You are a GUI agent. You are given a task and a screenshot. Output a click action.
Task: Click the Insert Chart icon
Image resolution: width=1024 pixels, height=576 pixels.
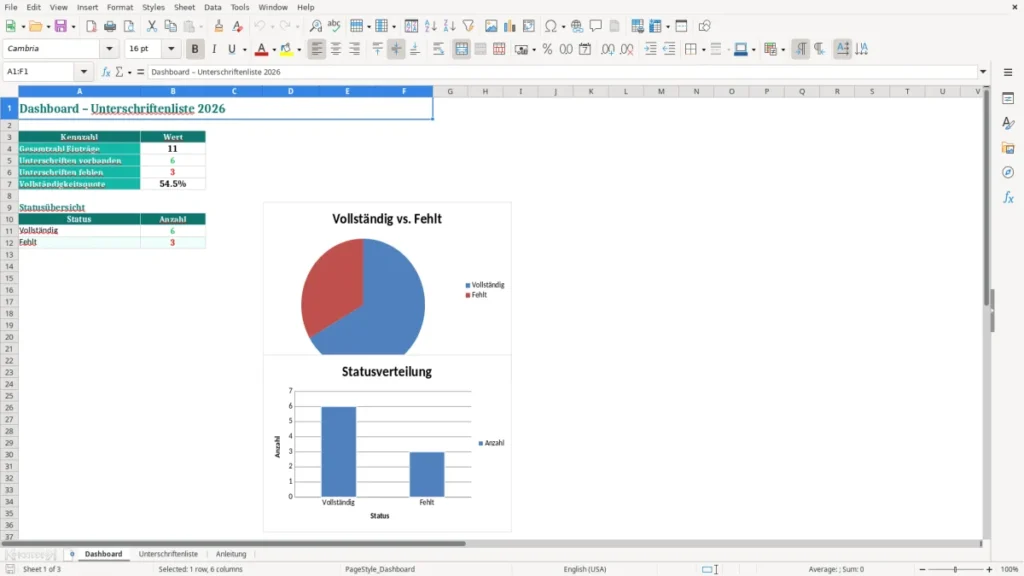pyautogui.click(x=509, y=26)
